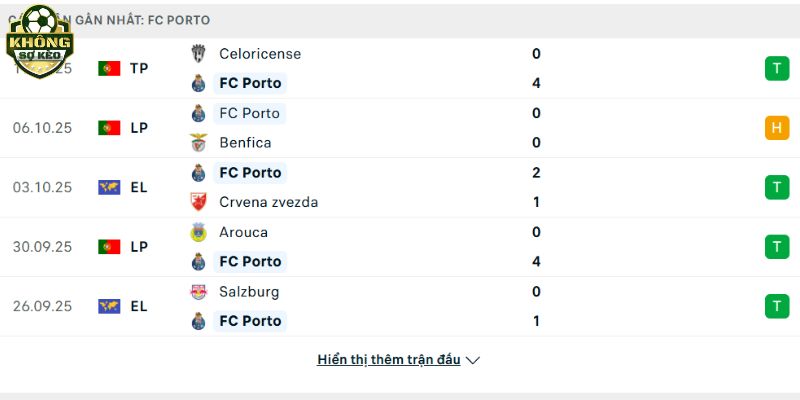
Task: Open the Benfica team link
Action: coord(245,142)
